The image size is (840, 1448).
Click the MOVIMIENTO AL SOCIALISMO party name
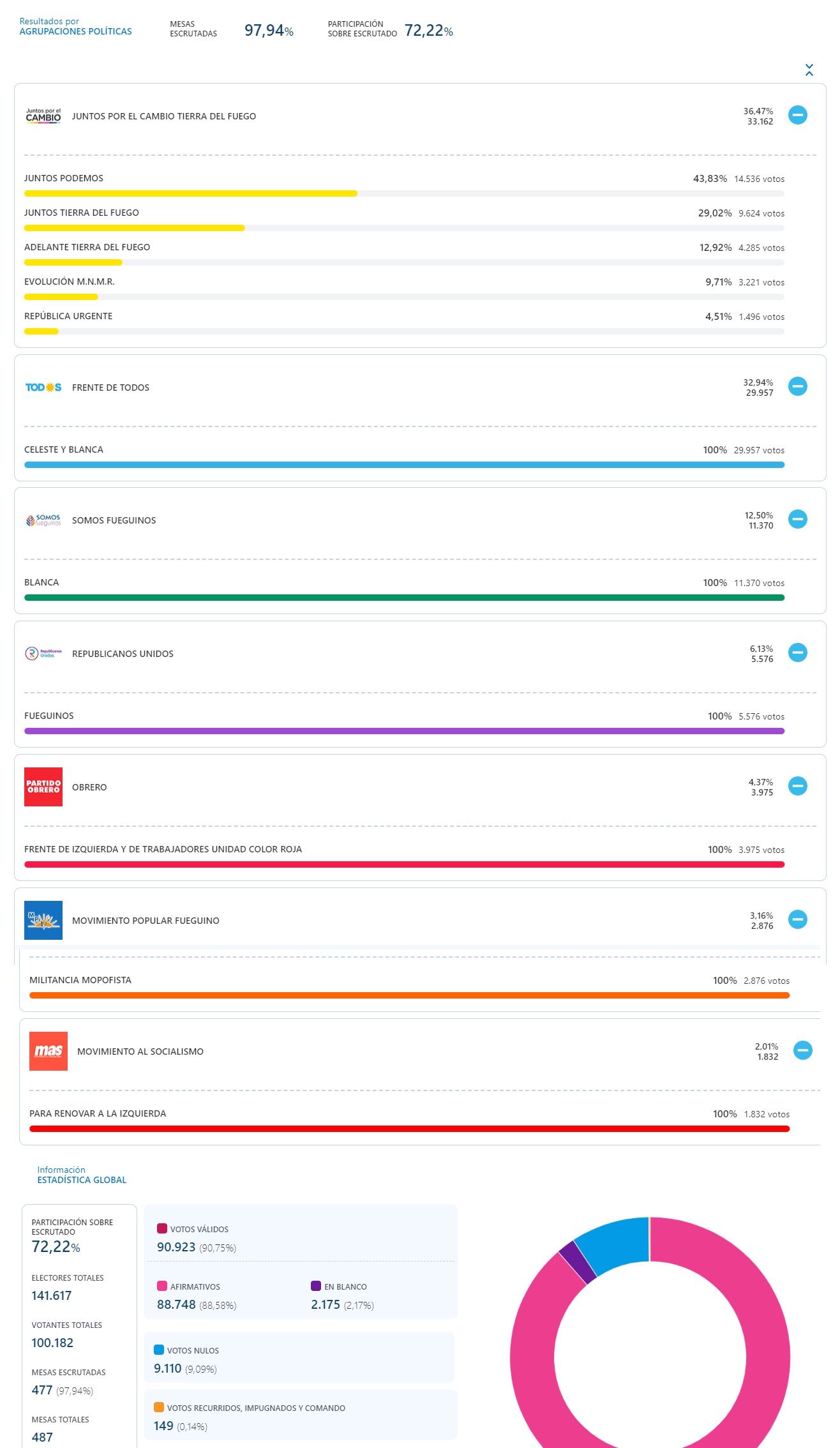[140, 1052]
